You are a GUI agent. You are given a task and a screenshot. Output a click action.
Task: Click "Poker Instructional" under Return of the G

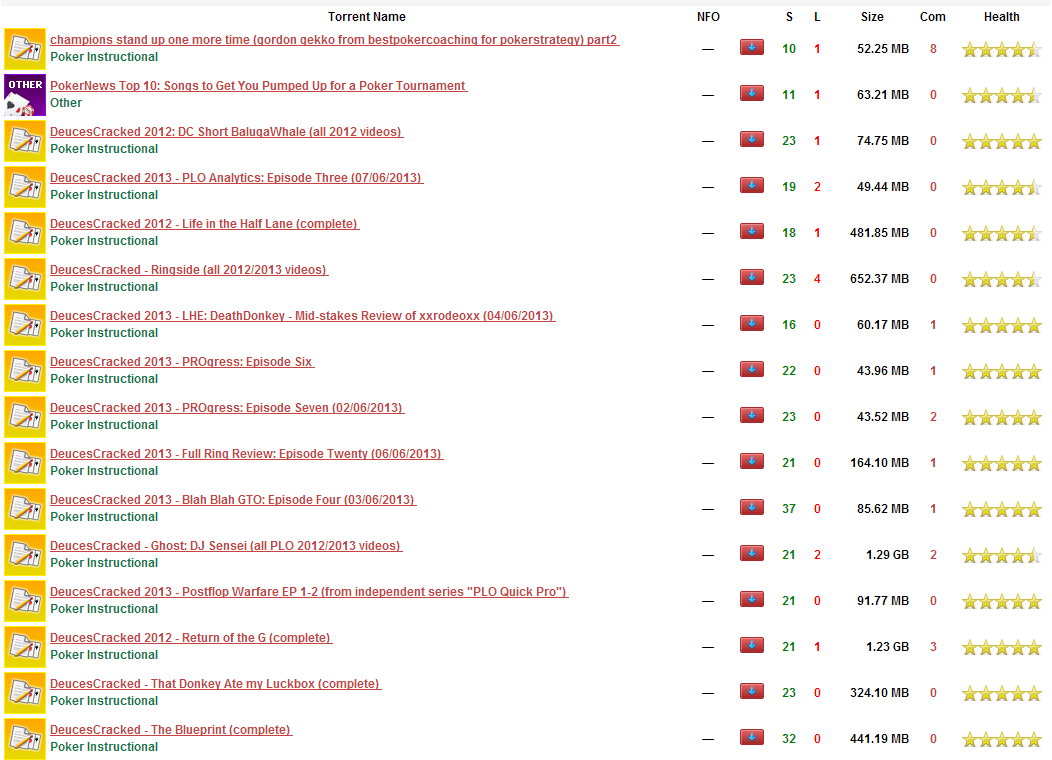(104, 655)
